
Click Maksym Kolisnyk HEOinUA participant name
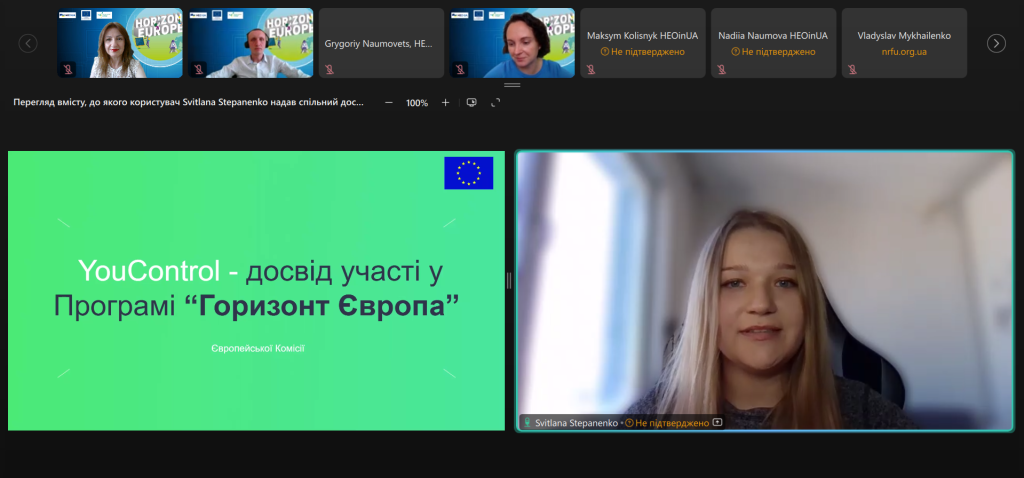643,36
